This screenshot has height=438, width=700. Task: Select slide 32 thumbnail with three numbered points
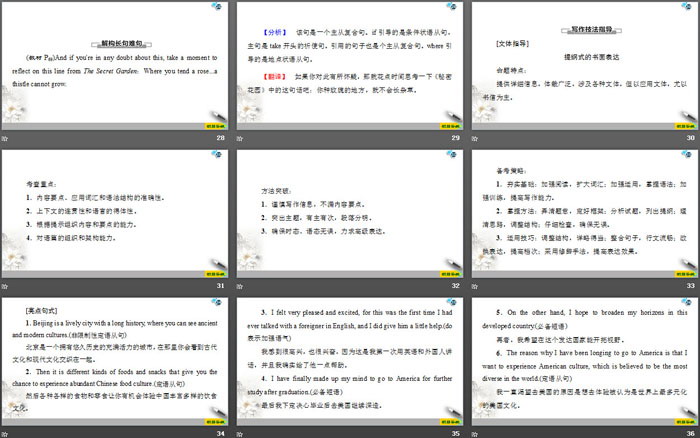pyautogui.click(x=350, y=213)
